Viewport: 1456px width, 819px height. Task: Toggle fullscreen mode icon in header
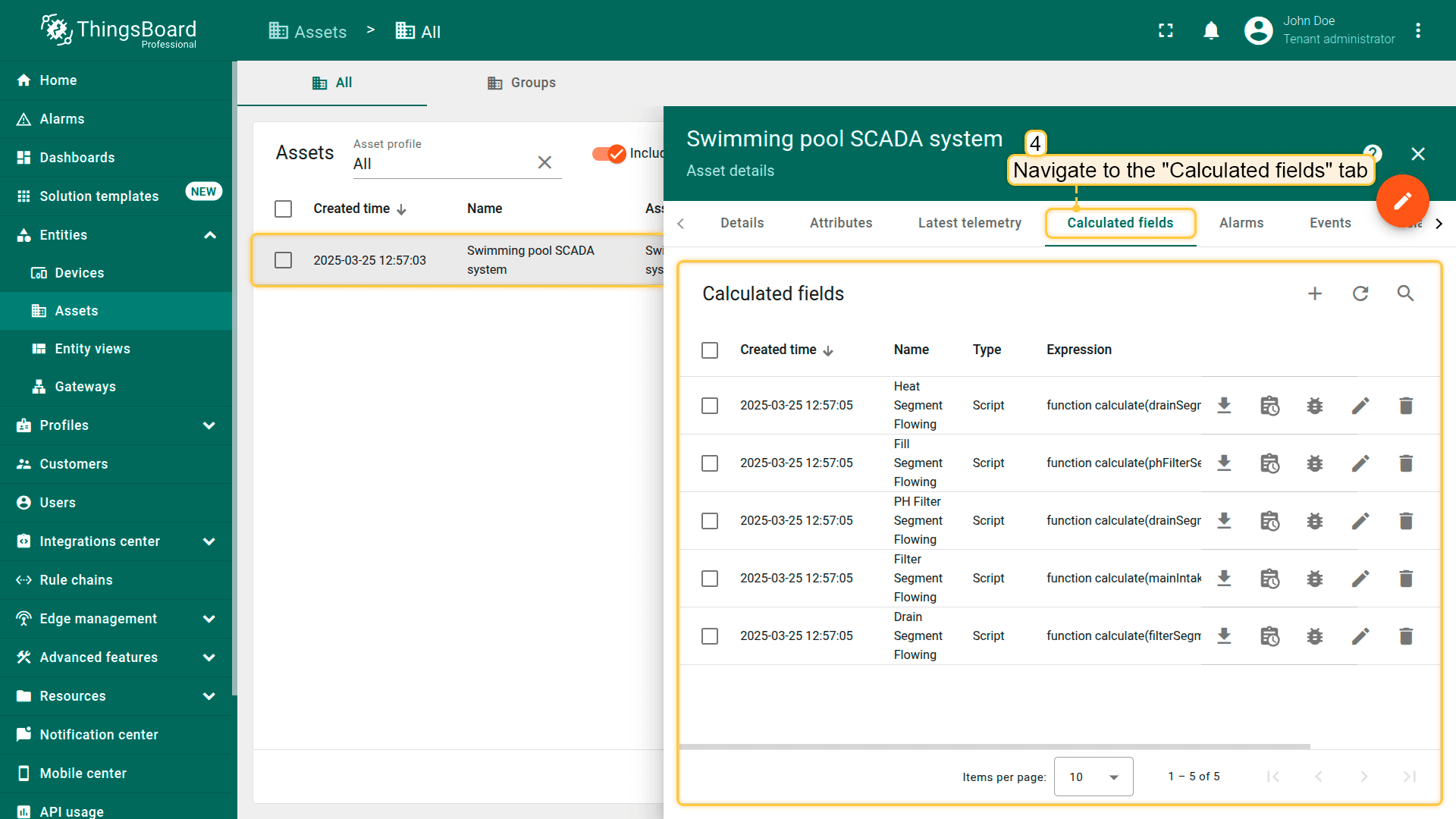tap(1166, 30)
